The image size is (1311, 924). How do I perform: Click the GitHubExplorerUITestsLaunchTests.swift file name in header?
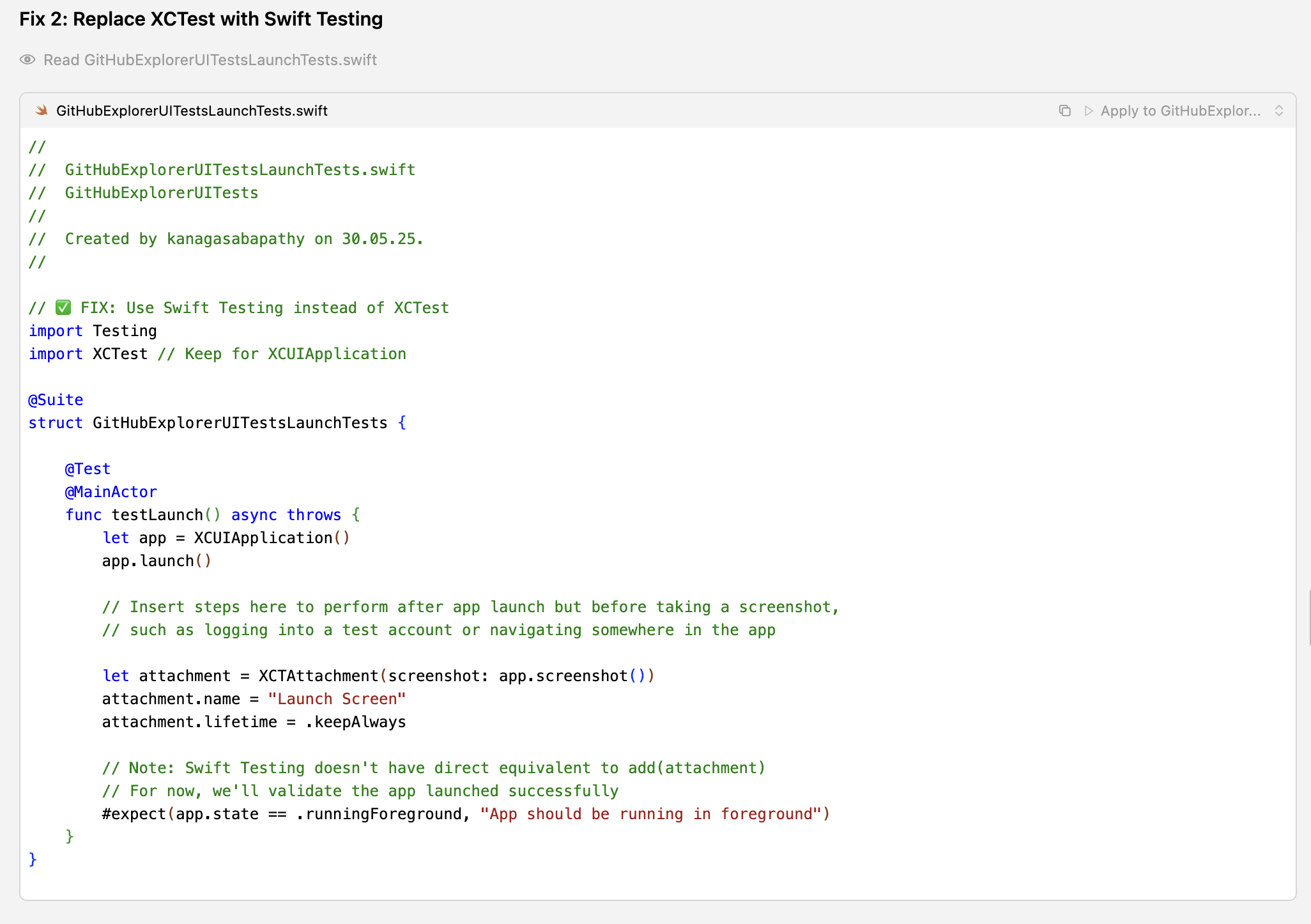point(192,111)
